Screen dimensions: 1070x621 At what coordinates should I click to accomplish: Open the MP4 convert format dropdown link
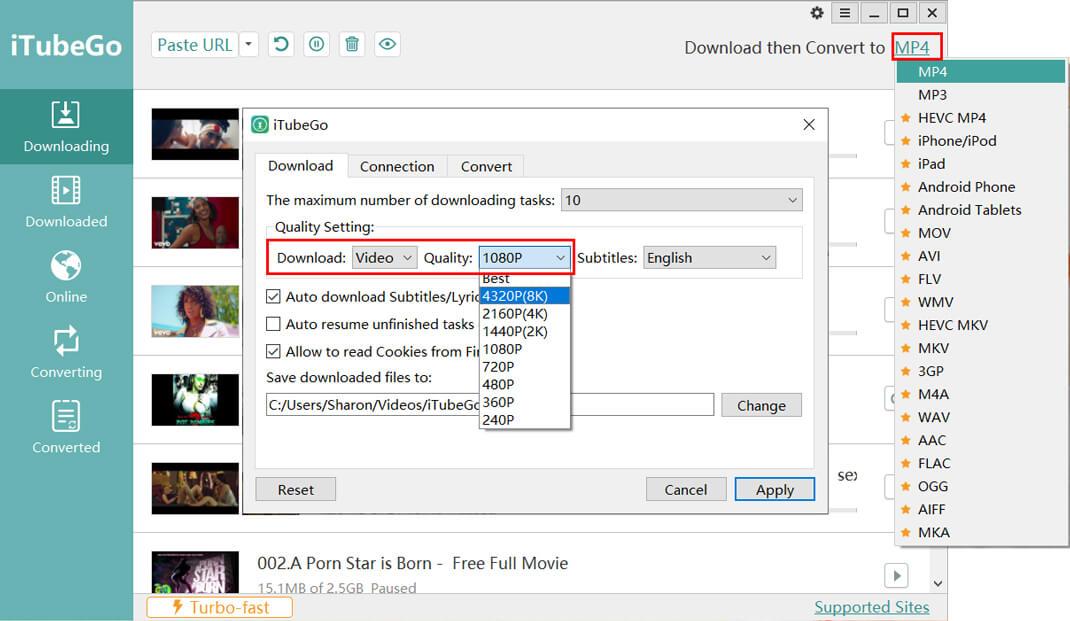pos(912,48)
